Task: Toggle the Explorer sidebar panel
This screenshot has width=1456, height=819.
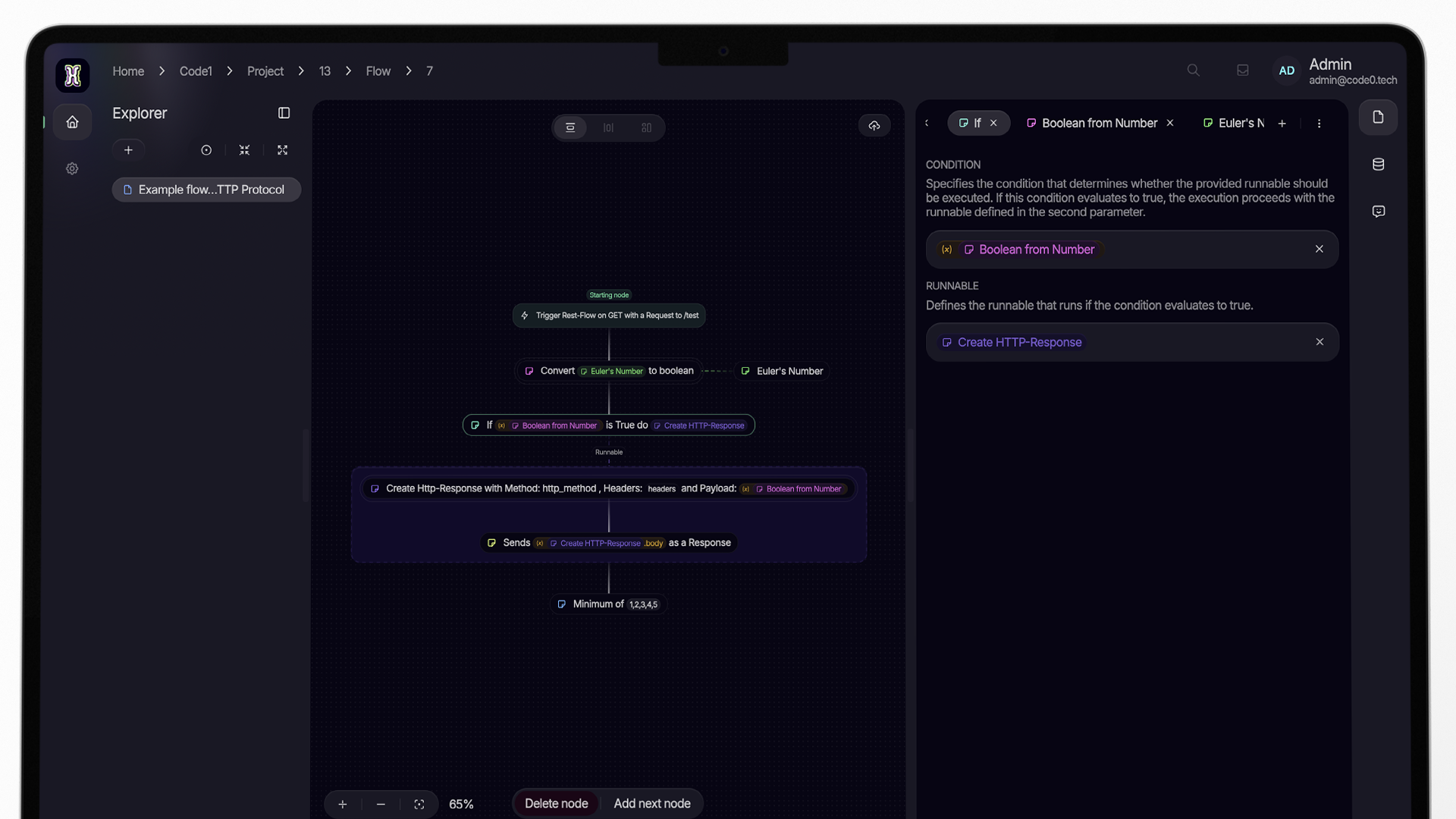Action: tap(284, 113)
